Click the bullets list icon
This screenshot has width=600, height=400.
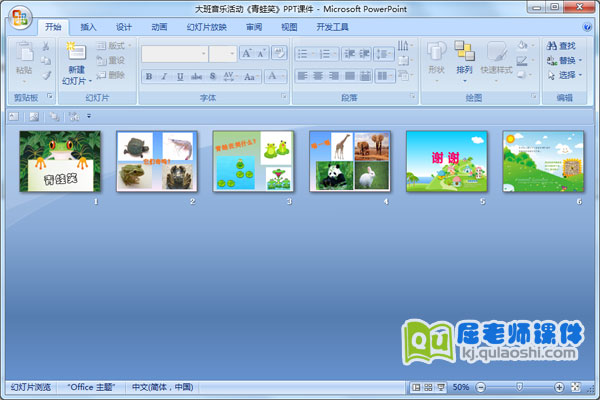(302, 54)
